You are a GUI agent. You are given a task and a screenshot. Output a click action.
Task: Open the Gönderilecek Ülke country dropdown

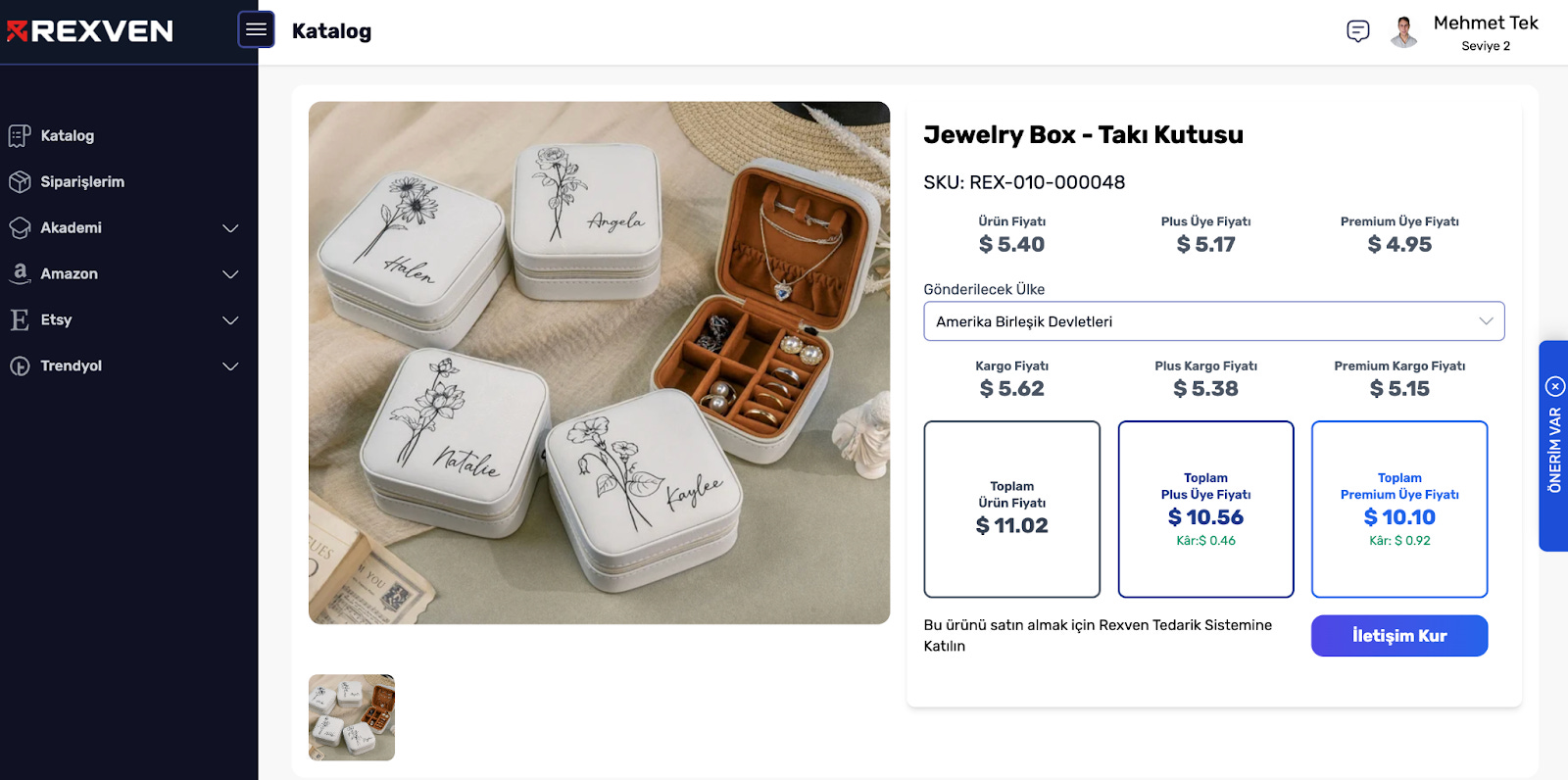point(1213,321)
